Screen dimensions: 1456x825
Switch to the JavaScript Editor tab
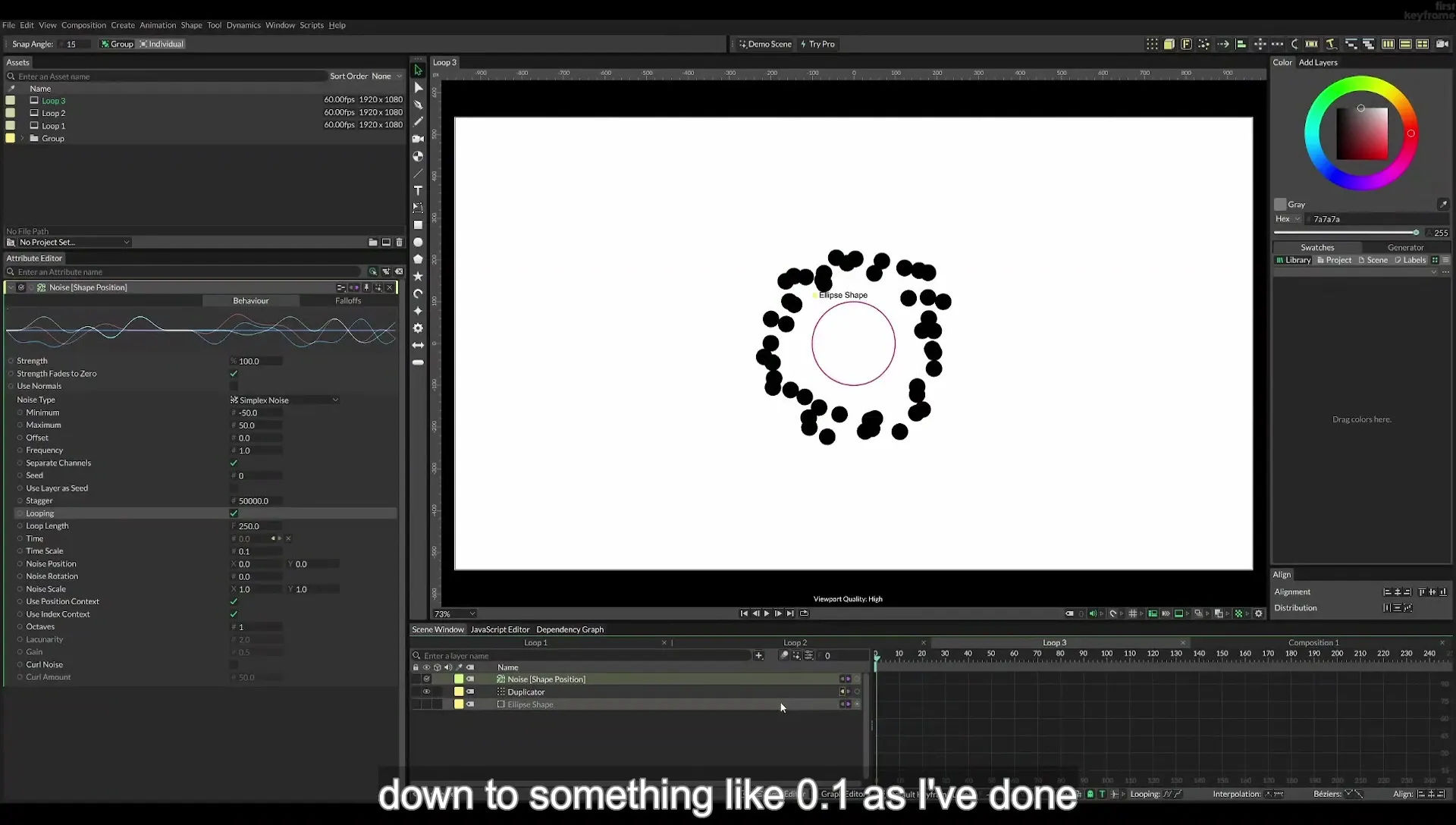[x=500, y=629]
